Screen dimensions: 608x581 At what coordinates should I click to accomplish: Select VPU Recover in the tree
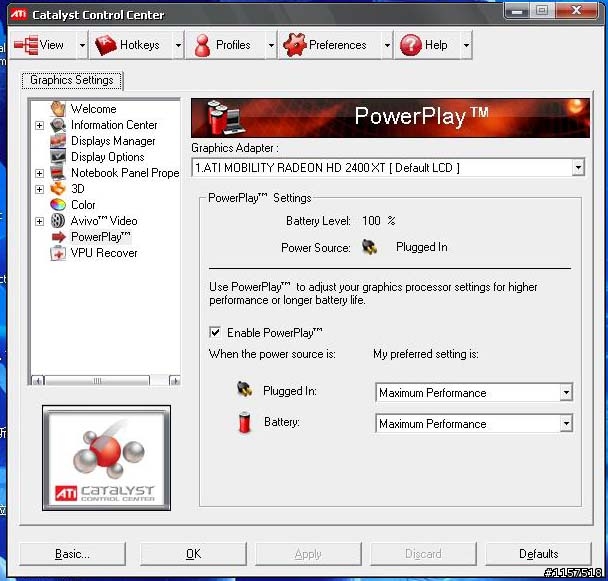pyautogui.click(x=104, y=253)
